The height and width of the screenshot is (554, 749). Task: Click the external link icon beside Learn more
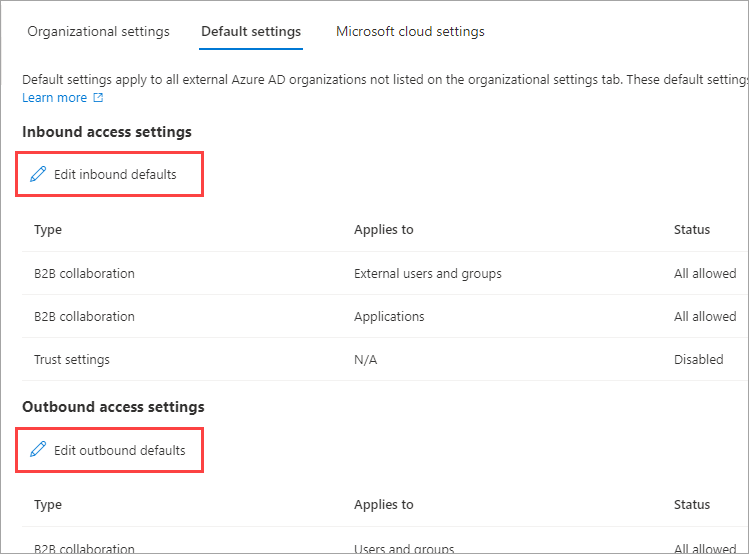[x=98, y=98]
